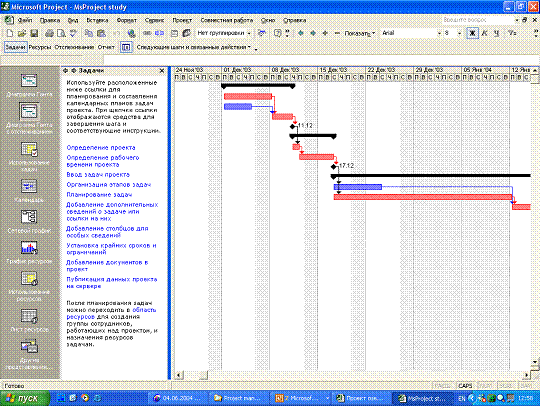The image size is (540, 407).
Task: Open the Network Diagram view icon
Action: click(29, 217)
